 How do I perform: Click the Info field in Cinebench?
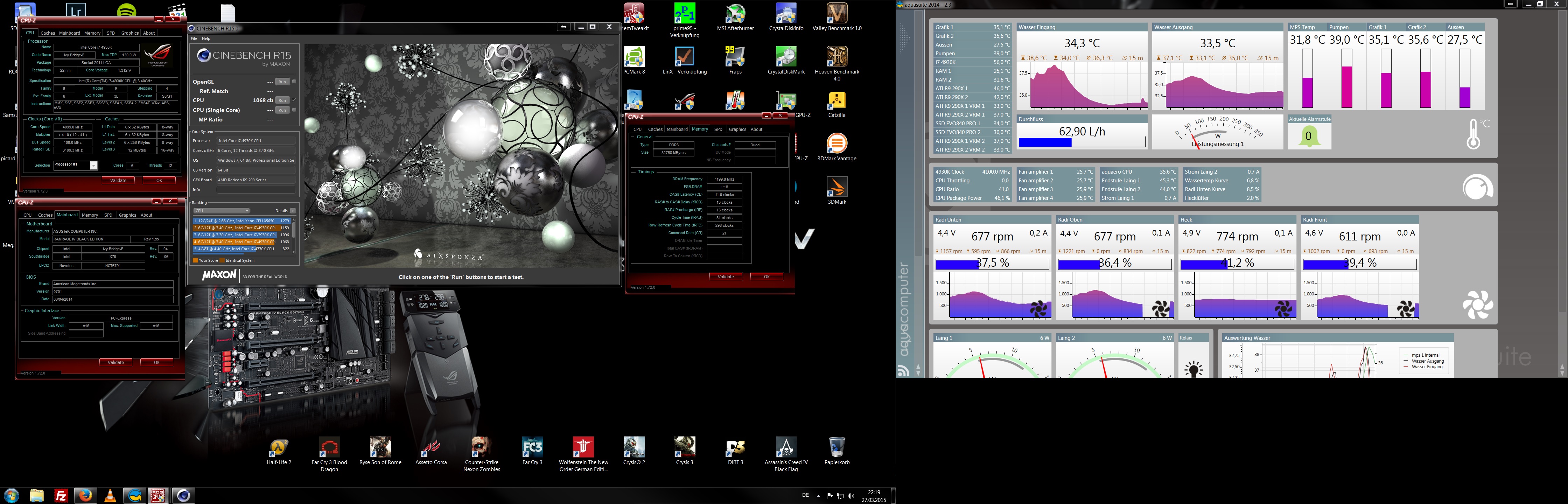point(256,190)
